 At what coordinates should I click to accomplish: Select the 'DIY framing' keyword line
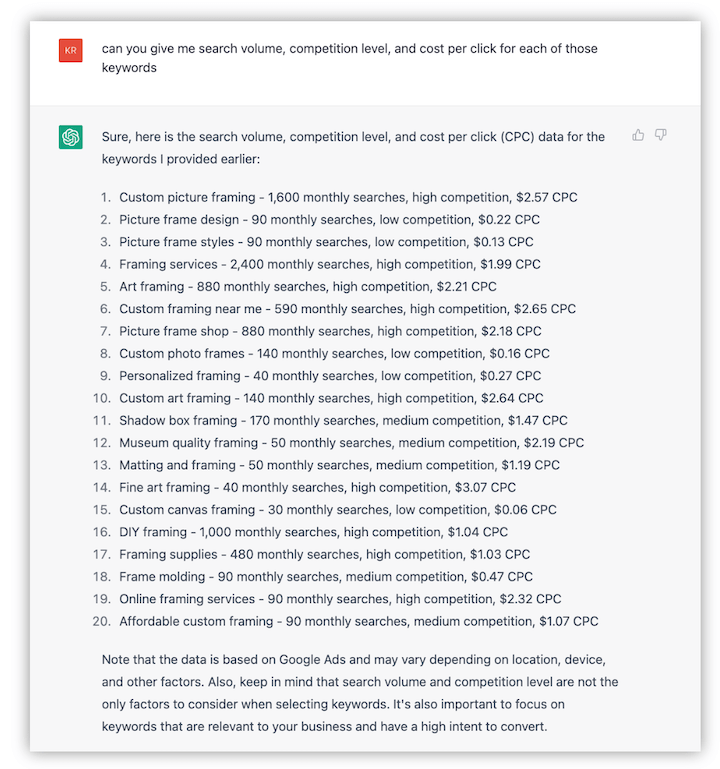click(327, 532)
